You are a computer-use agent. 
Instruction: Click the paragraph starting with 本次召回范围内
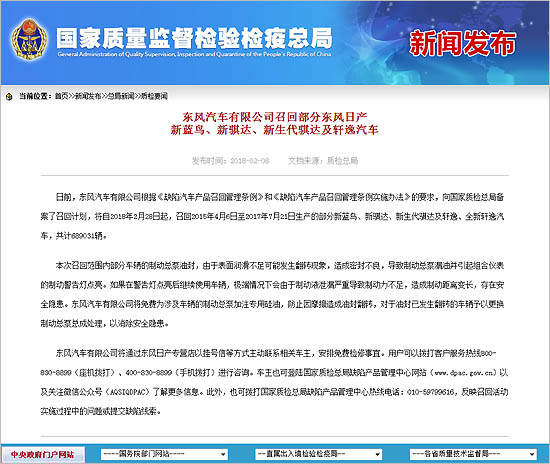272,294
